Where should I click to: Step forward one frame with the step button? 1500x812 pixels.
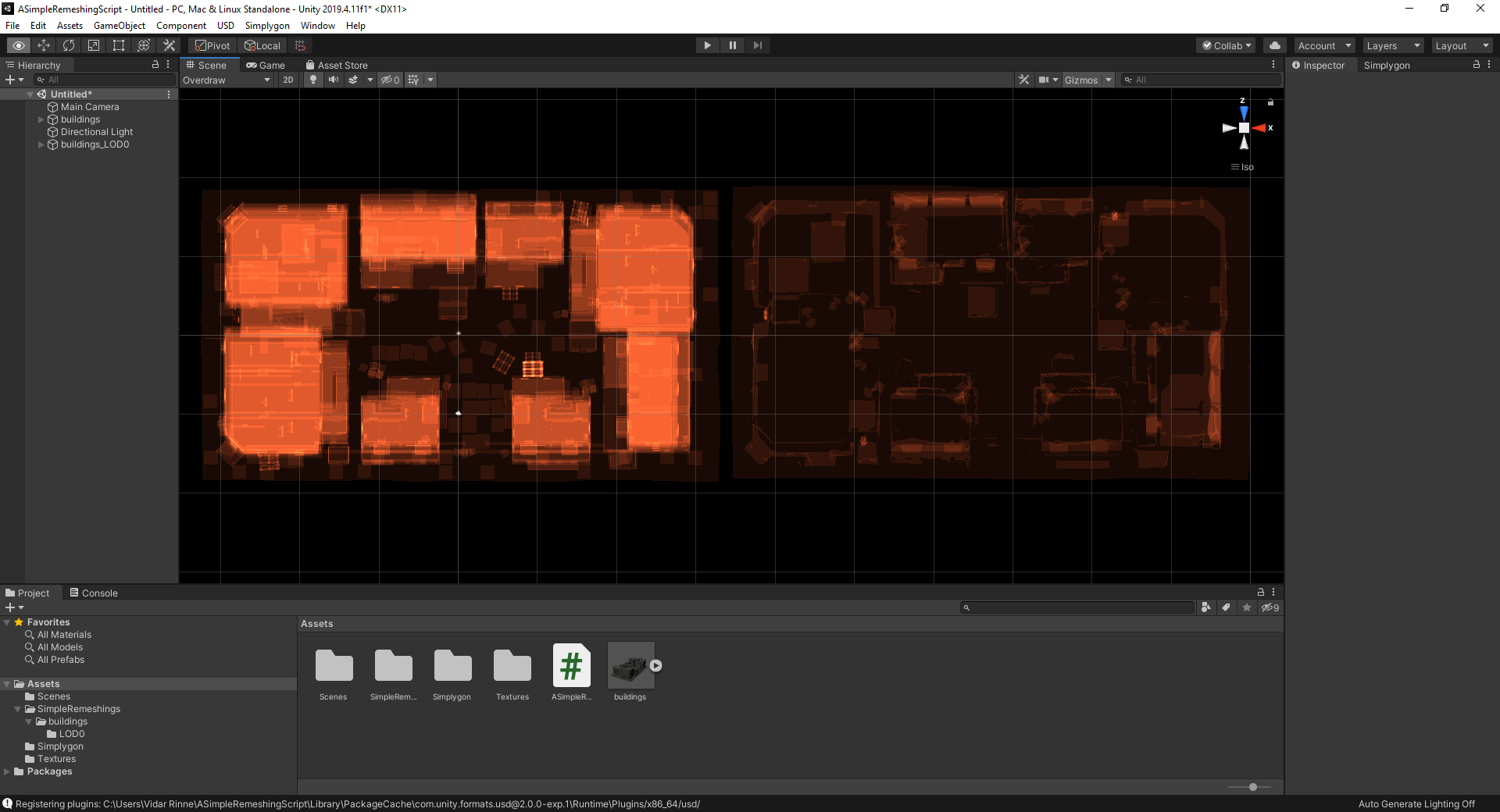tap(757, 45)
